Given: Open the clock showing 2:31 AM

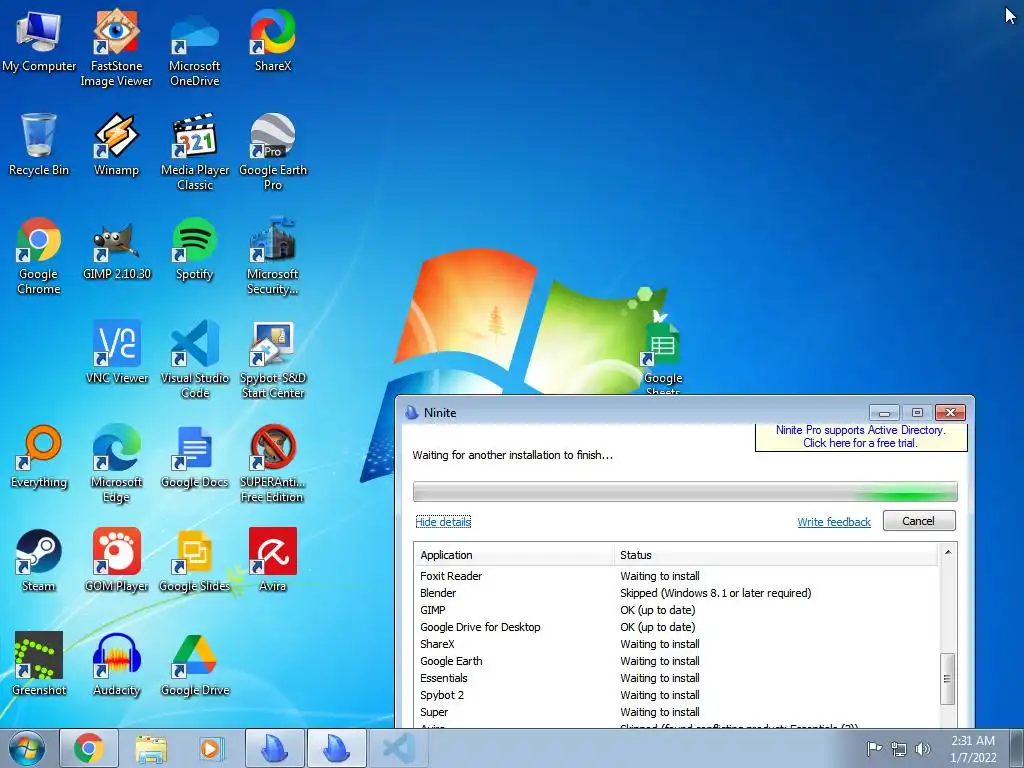Looking at the screenshot, I should (973, 749).
